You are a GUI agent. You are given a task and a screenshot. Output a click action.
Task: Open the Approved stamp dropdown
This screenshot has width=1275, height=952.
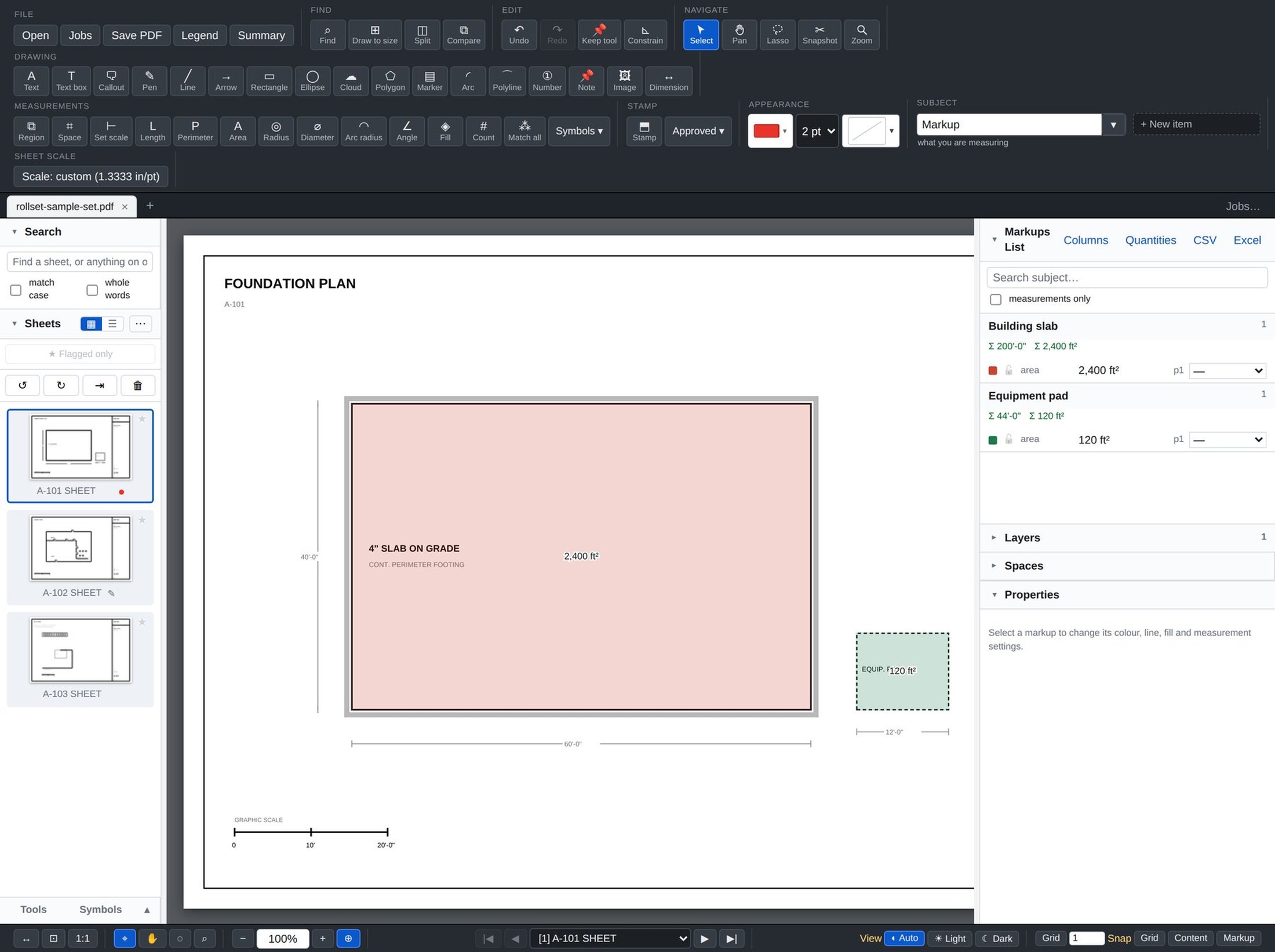coord(698,131)
